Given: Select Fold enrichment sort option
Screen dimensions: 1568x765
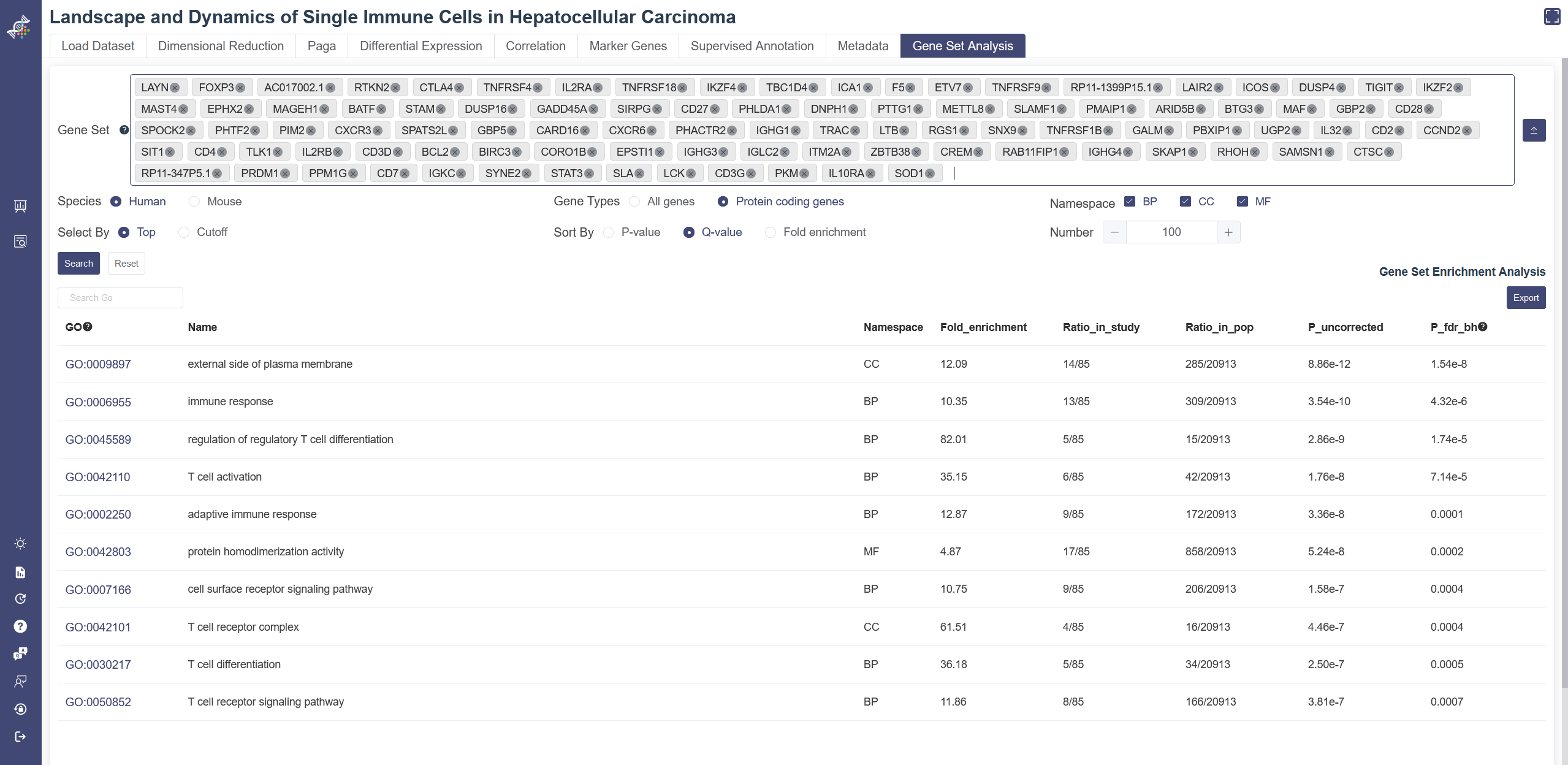Looking at the screenshot, I should (x=771, y=232).
